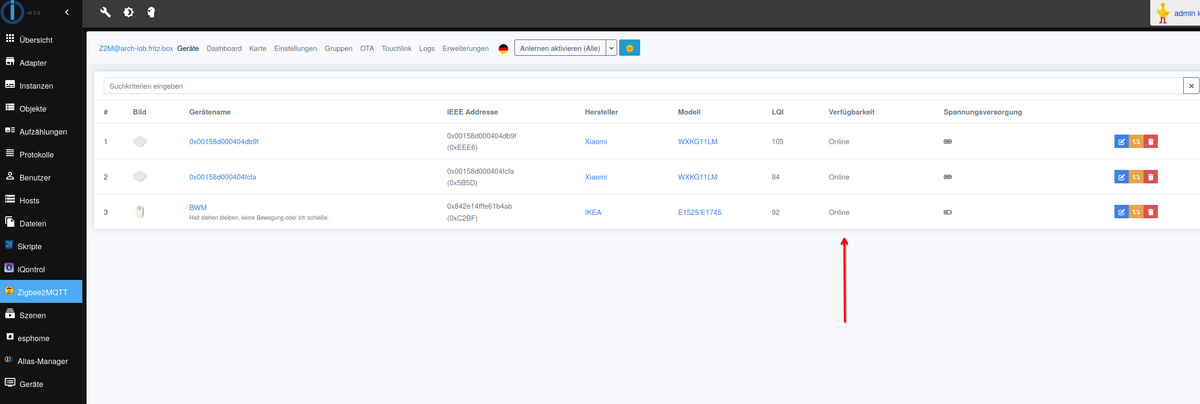
Task: Go to the Gruppen tab
Action: point(339,48)
